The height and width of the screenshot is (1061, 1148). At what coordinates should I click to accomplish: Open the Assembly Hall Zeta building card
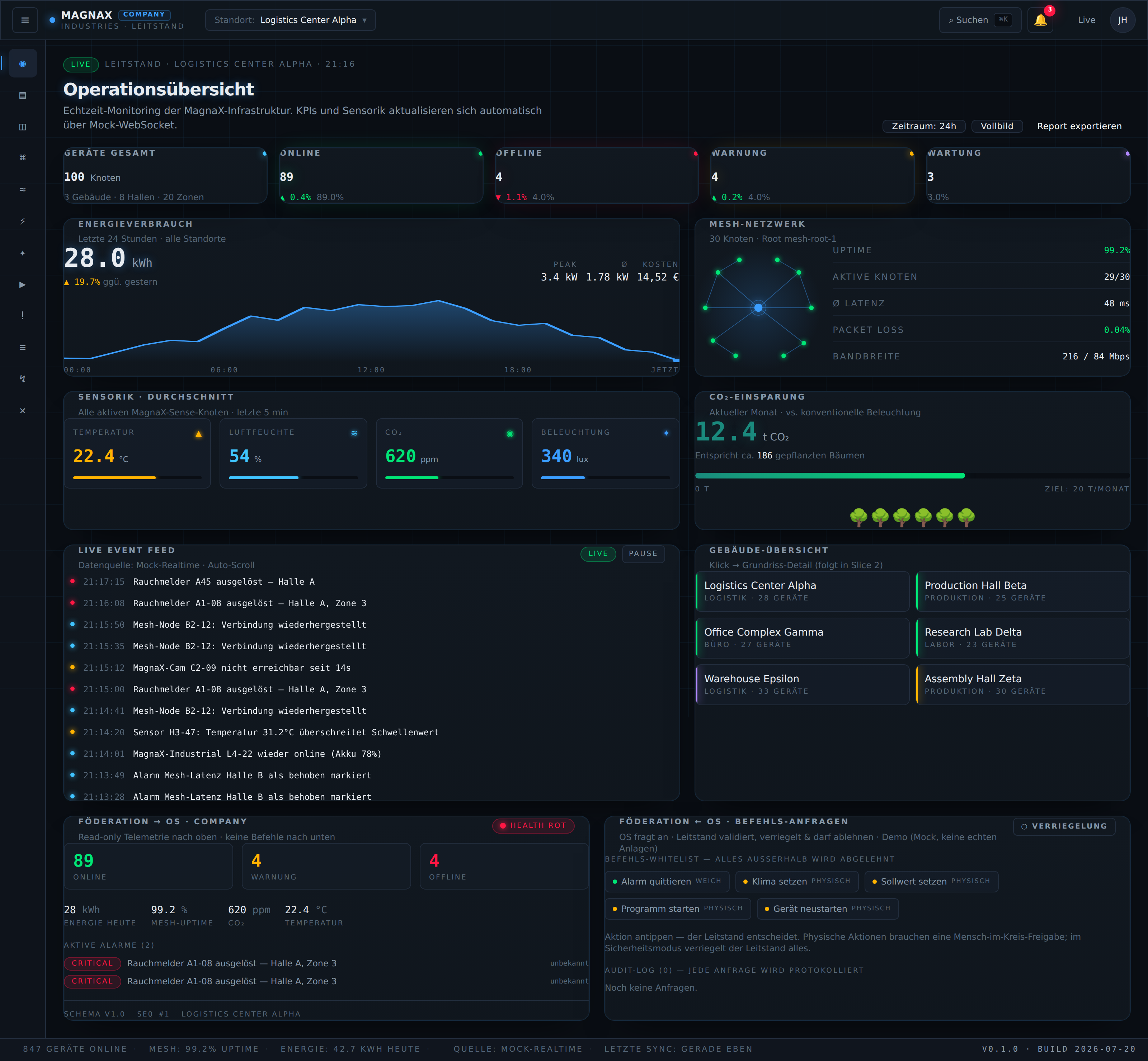pyautogui.click(x=1022, y=684)
